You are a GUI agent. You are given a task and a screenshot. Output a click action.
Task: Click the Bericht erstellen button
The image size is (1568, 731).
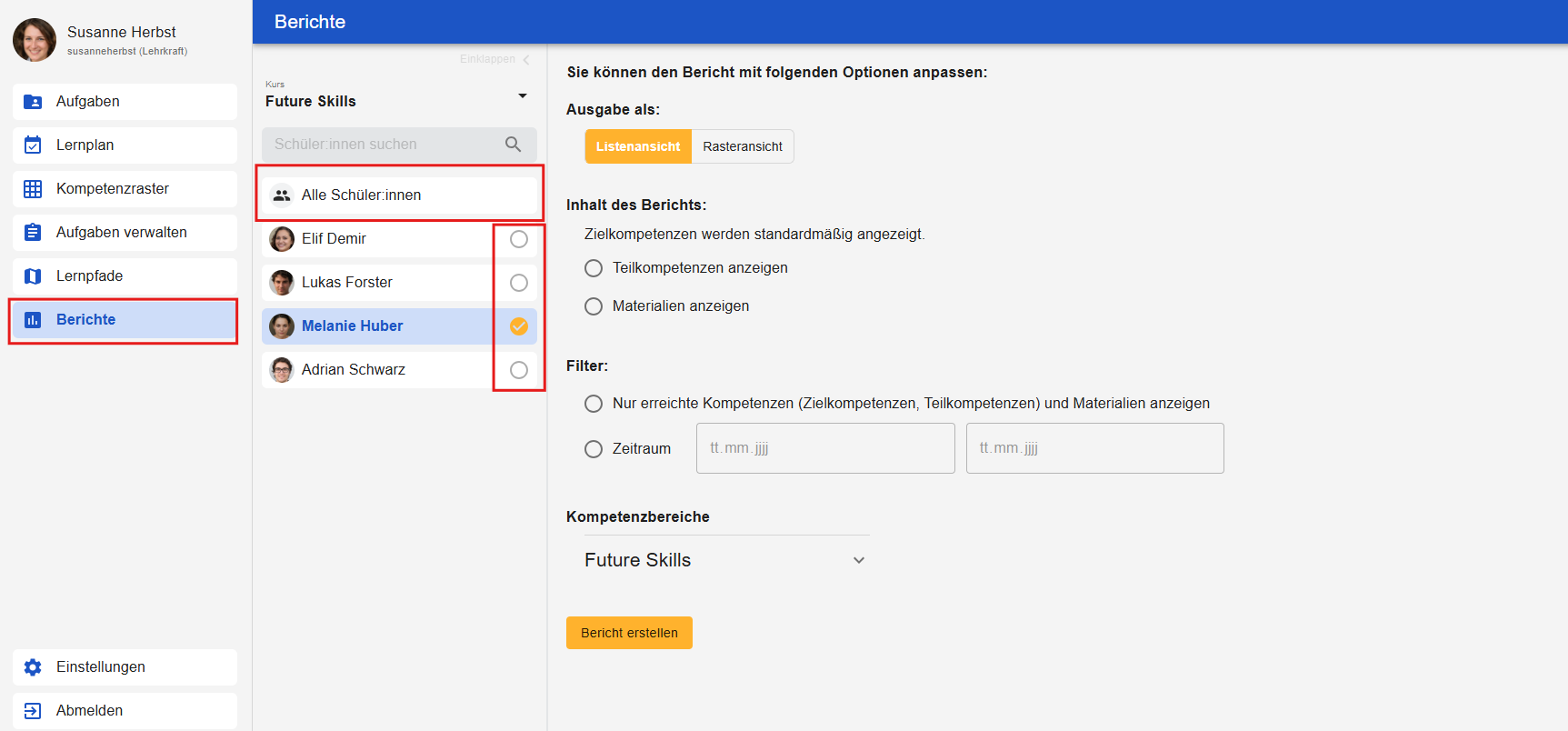coord(629,633)
